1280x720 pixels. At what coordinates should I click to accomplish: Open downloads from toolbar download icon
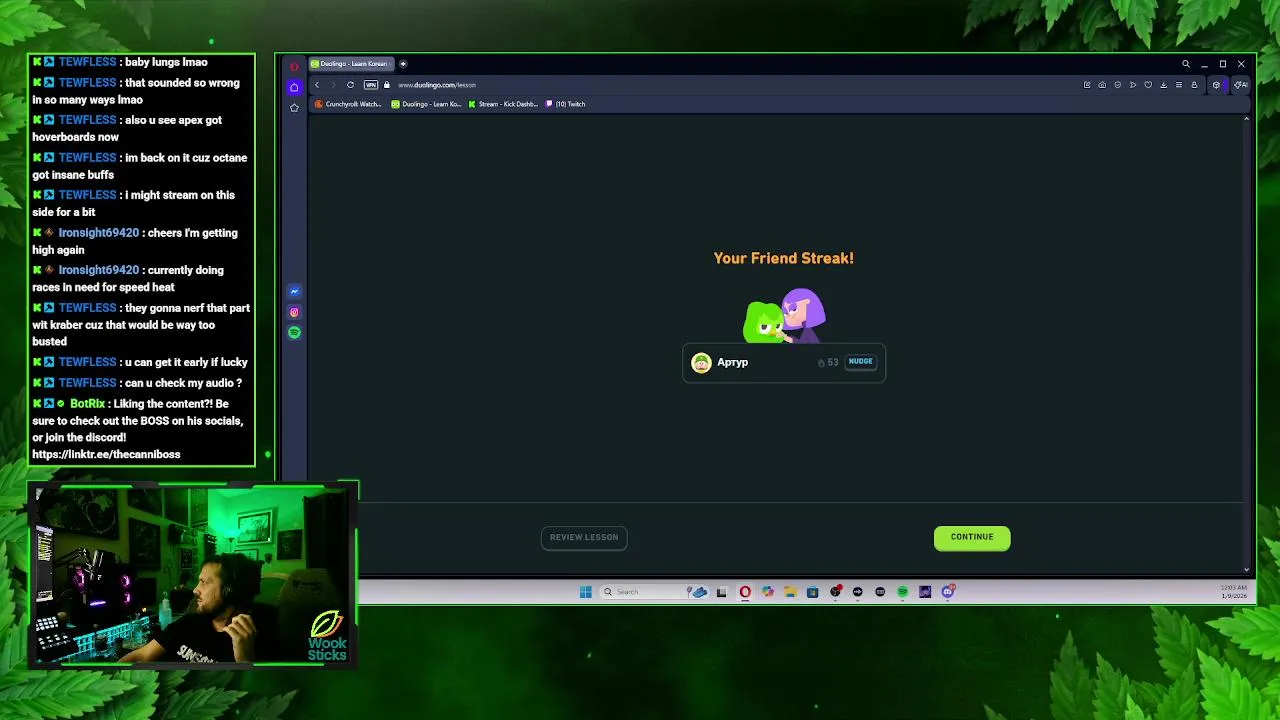pyautogui.click(x=1163, y=85)
